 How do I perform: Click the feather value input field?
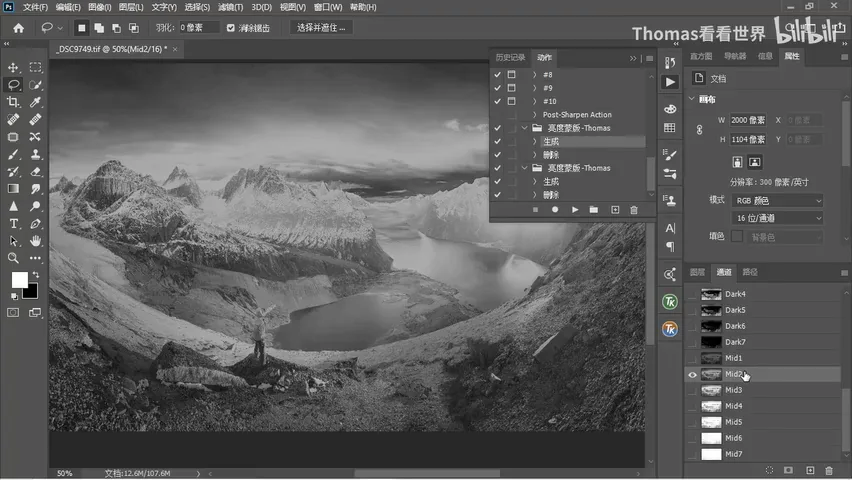[x=199, y=28]
